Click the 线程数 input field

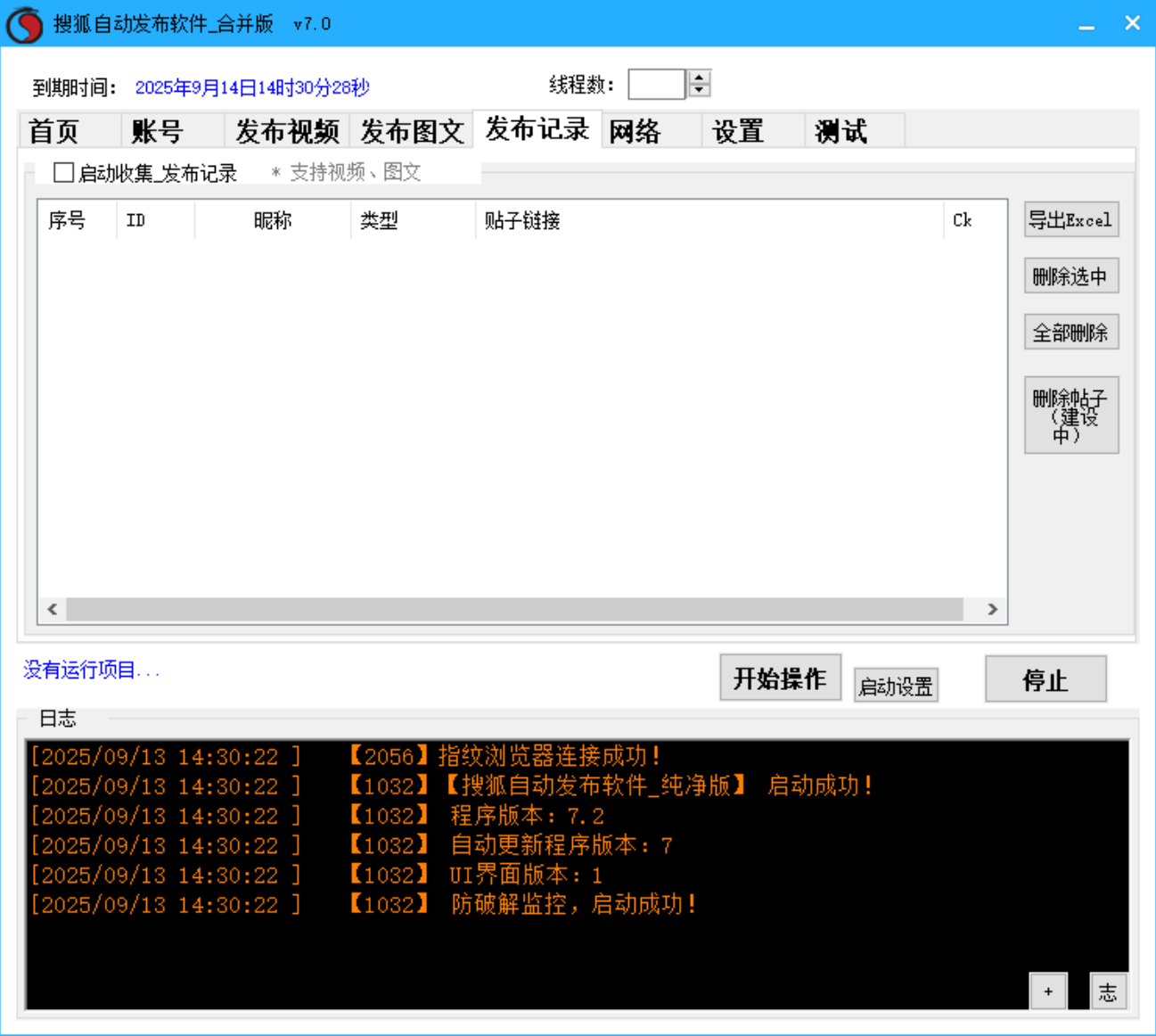click(x=656, y=85)
